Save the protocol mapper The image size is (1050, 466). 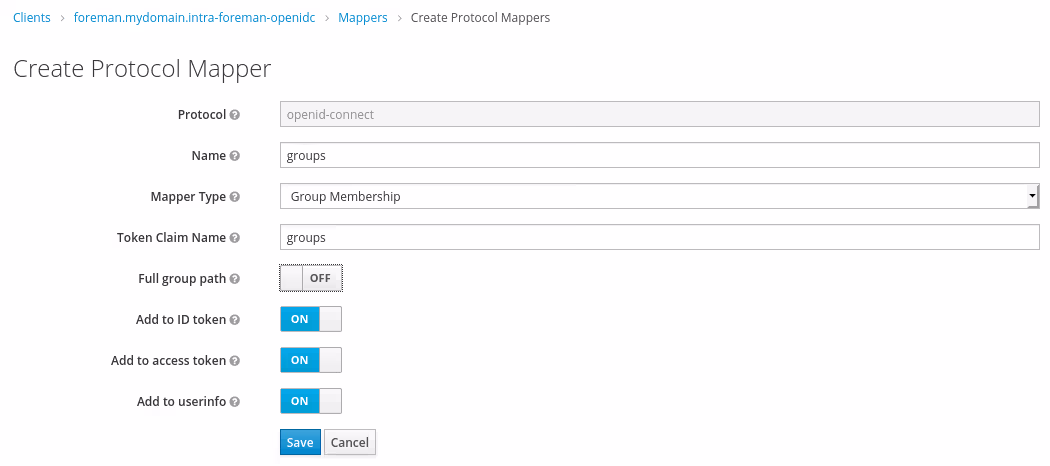click(300, 442)
